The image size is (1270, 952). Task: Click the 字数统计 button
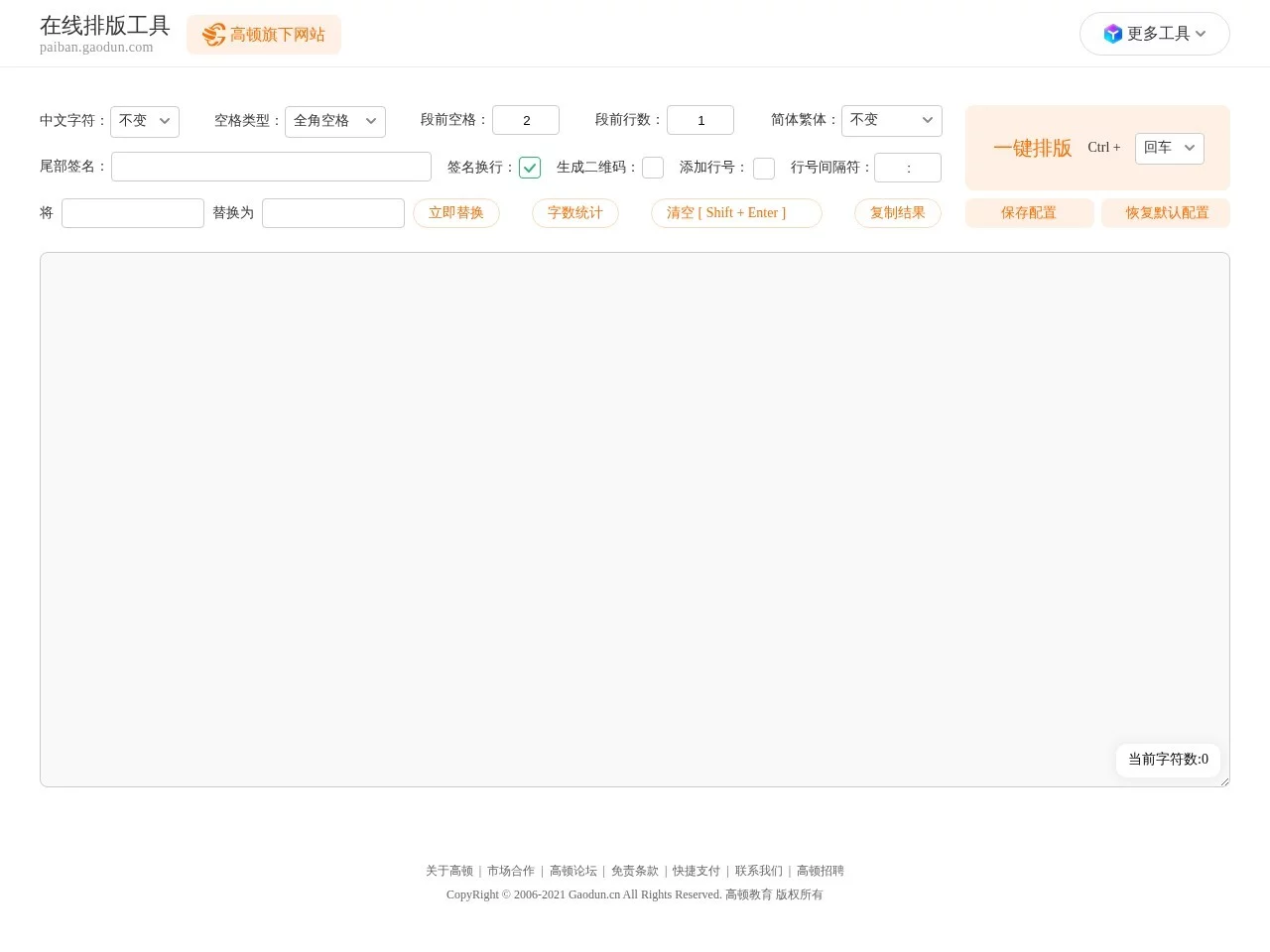574,212
